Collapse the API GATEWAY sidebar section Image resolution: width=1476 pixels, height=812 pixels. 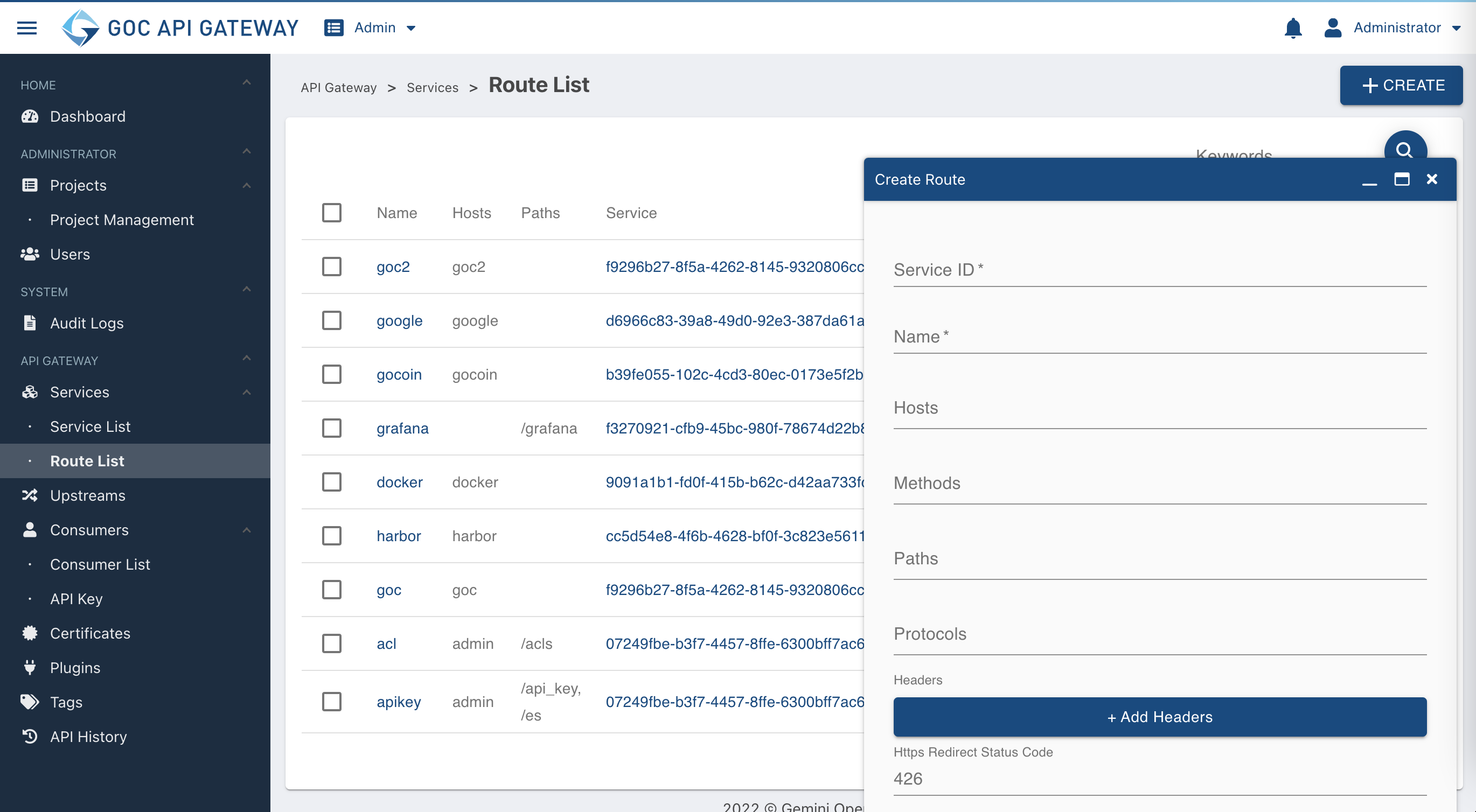click(246, 358)
